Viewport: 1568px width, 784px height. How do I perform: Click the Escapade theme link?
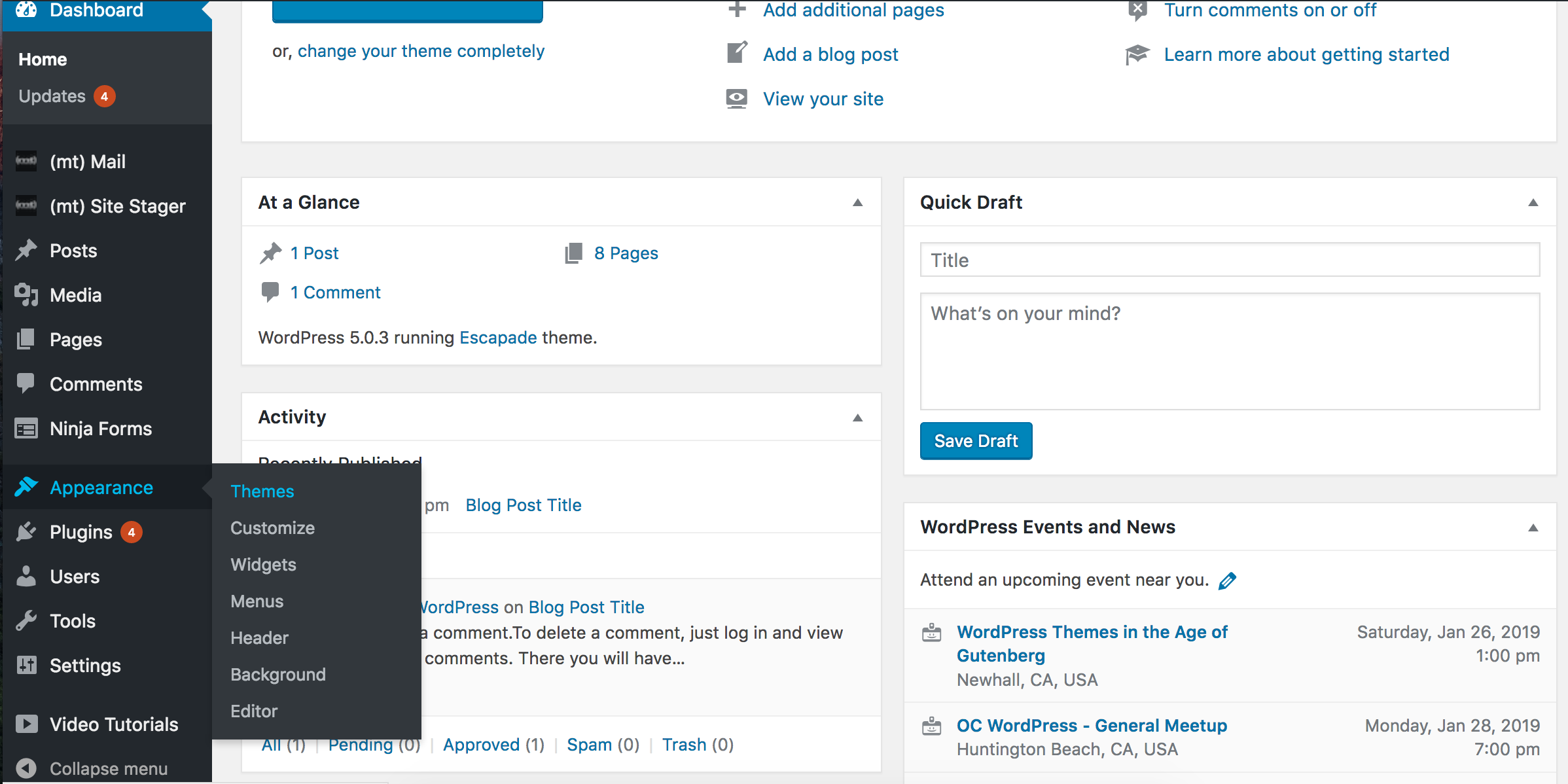499,337
